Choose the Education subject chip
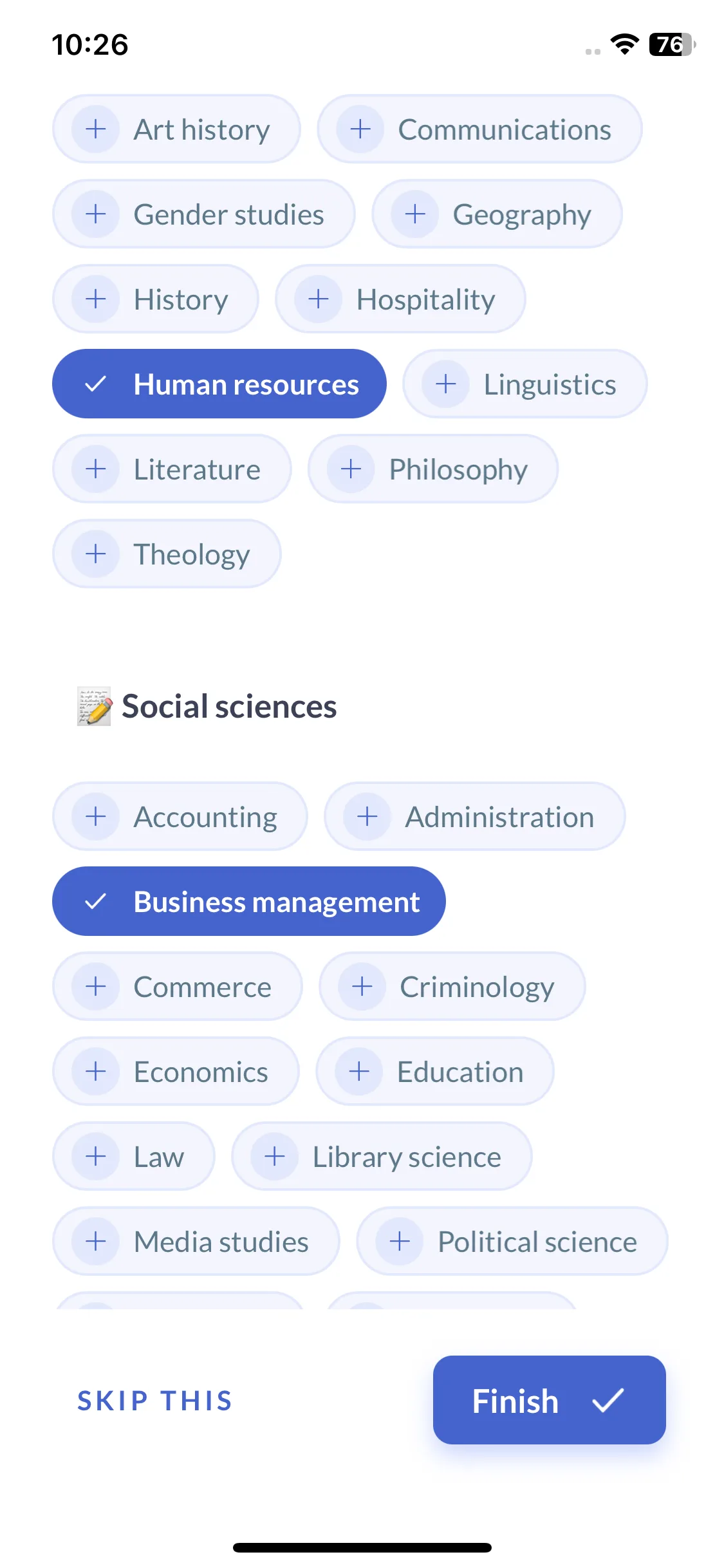Viewport: 724px width, 1568px height. (435, 1072)
